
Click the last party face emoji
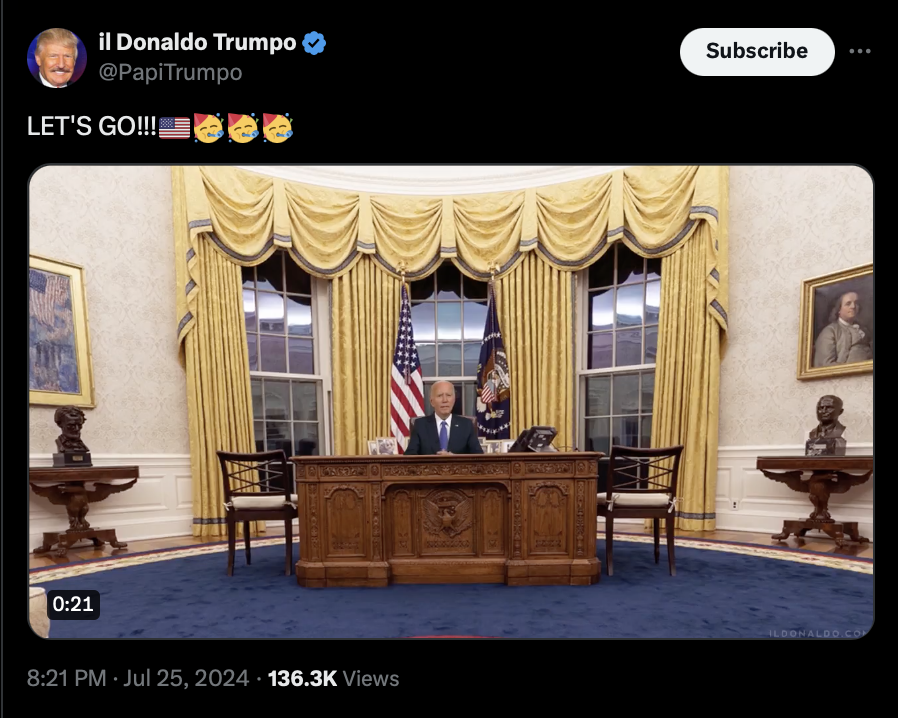(278, 128)
